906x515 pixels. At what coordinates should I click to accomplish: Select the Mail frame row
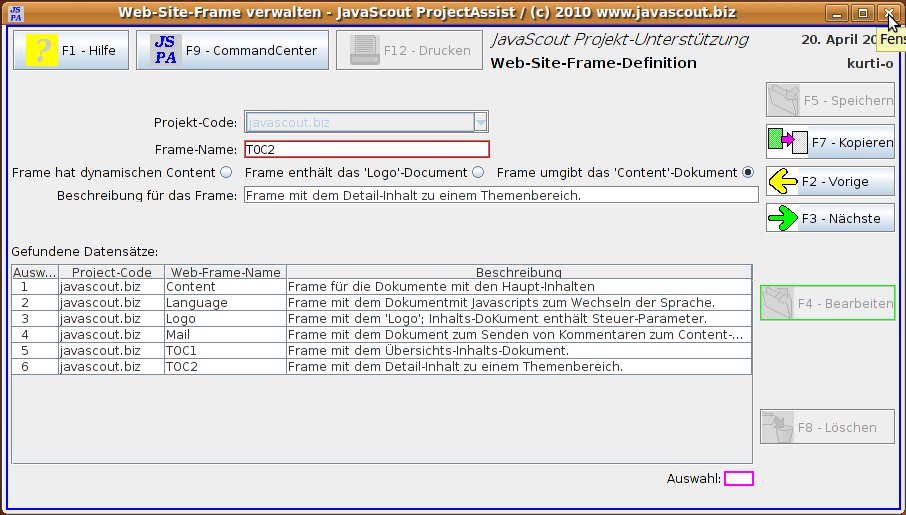[x=224, y=335]
